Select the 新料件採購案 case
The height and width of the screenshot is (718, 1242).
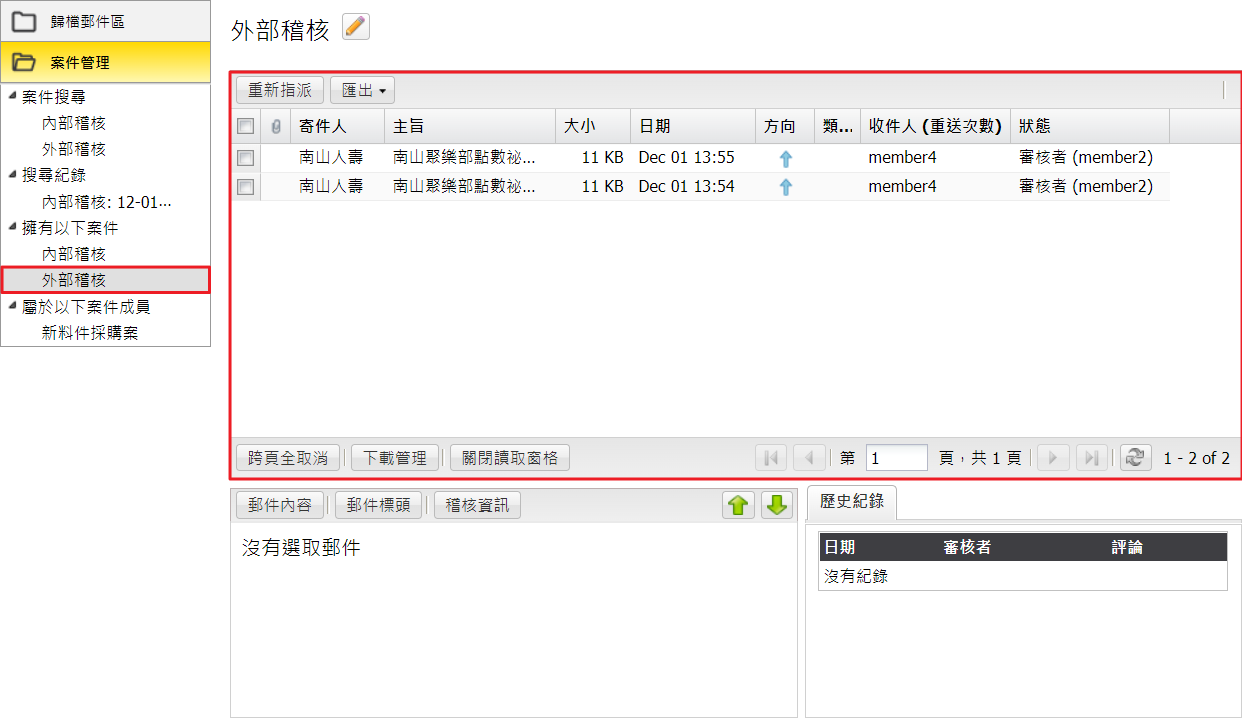(90, 333)
